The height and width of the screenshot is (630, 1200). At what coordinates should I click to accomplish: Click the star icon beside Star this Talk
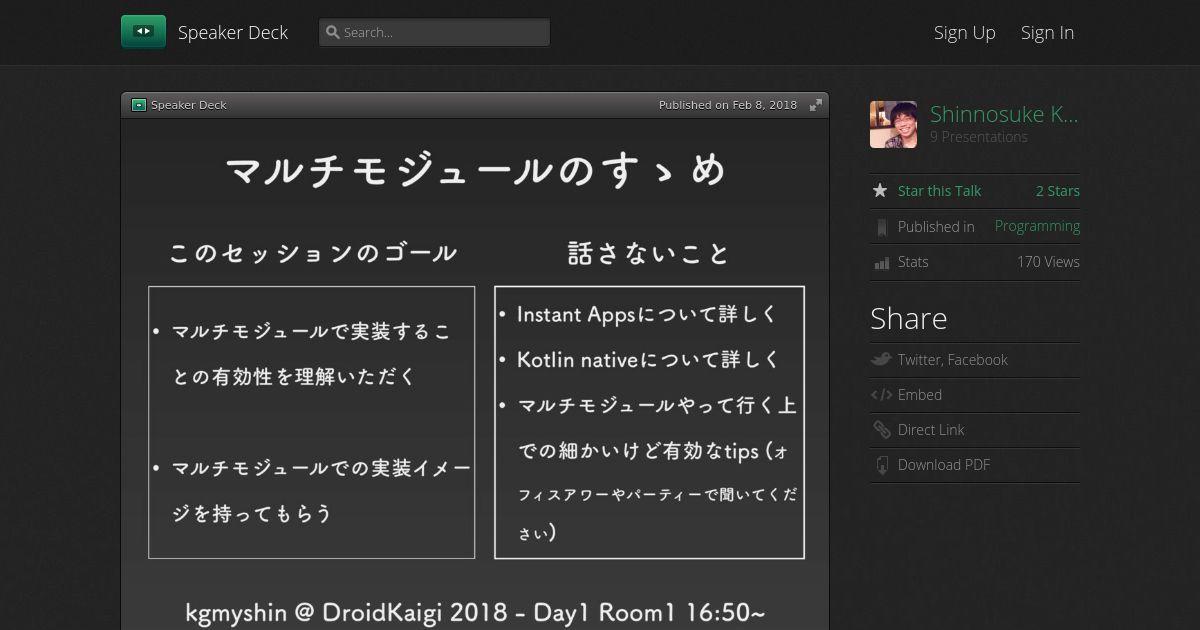point(880,191)
